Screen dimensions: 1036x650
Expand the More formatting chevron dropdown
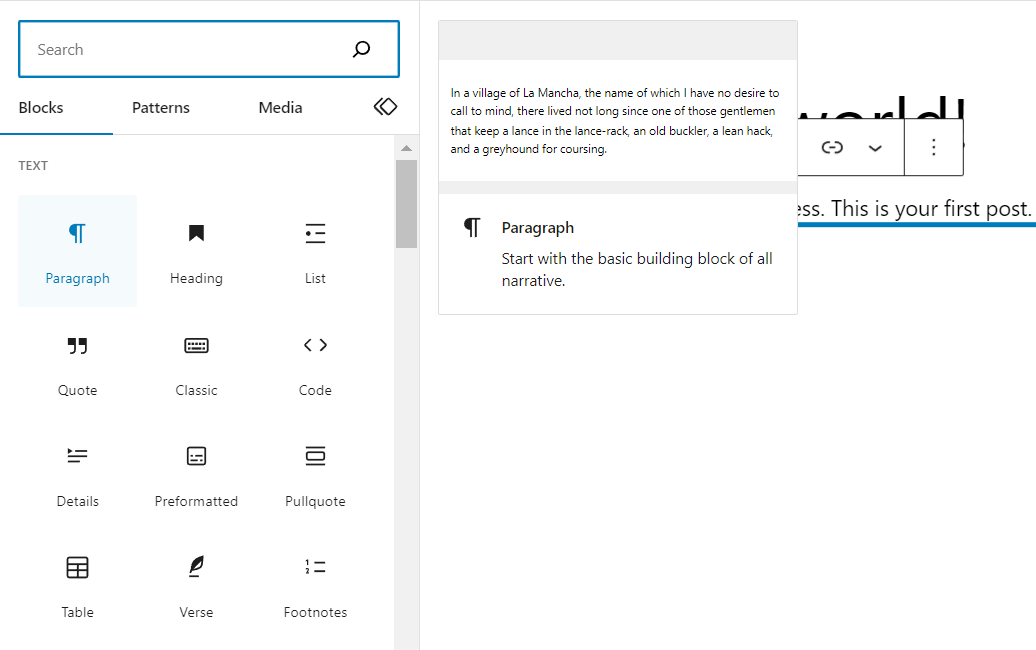coord(875,148)
